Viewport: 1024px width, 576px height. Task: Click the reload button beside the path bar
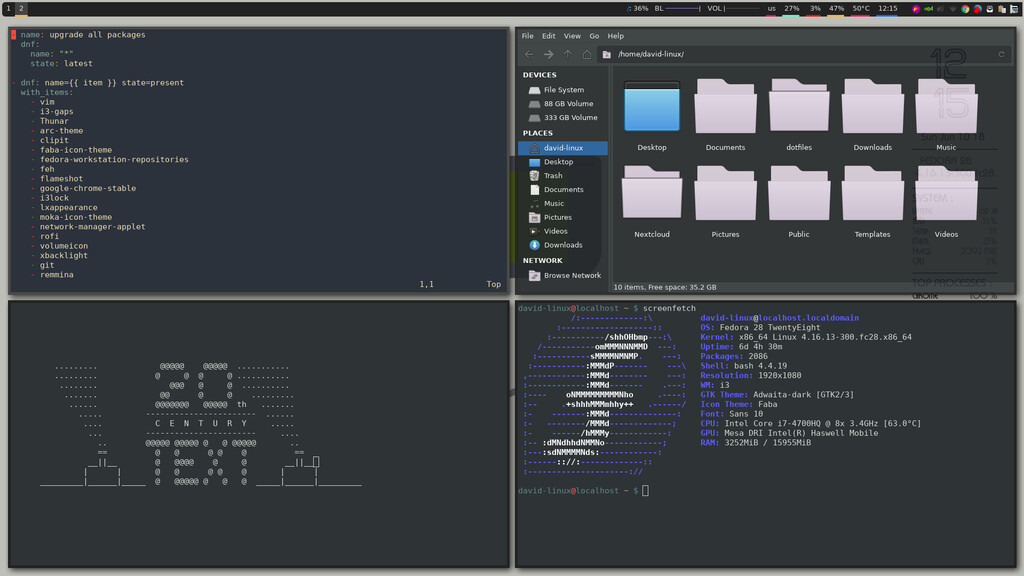point(1002,55)
